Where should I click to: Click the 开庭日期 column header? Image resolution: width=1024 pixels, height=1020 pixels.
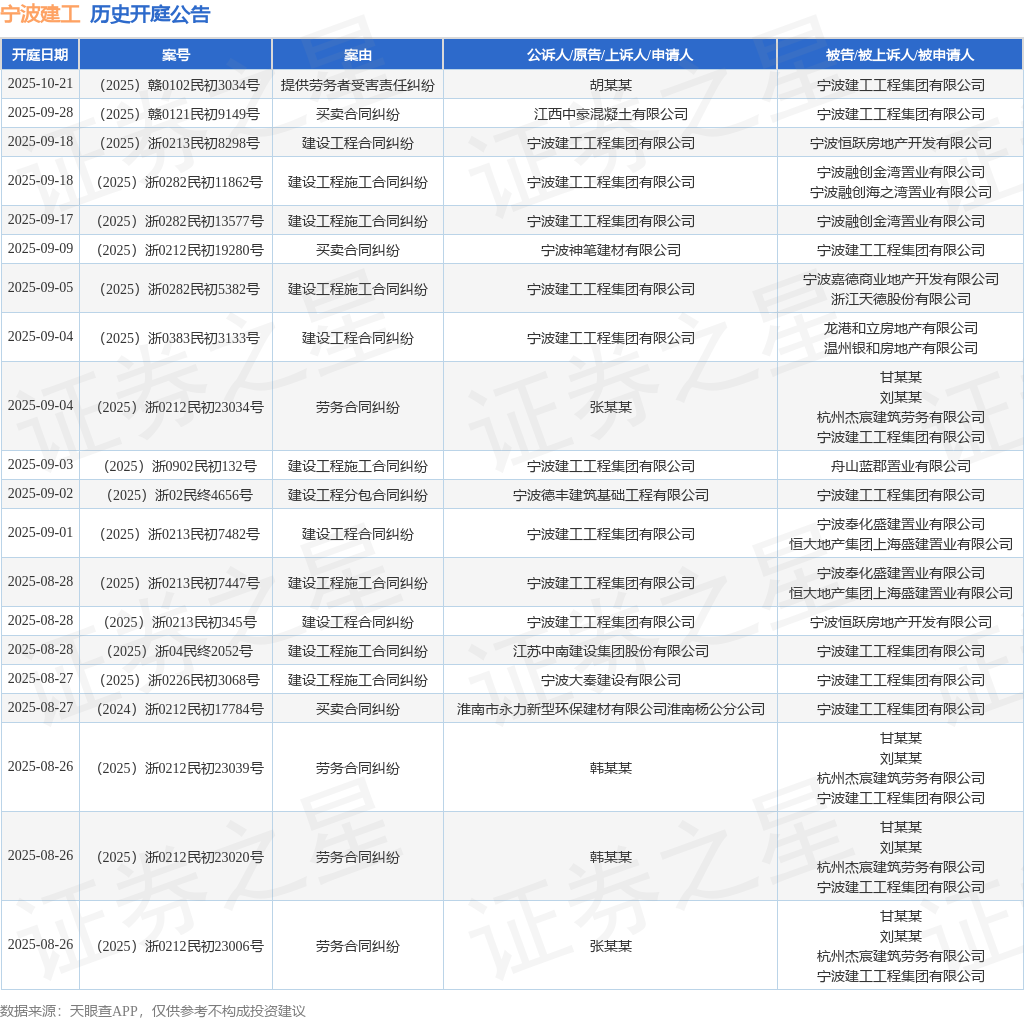click(40, 55)
